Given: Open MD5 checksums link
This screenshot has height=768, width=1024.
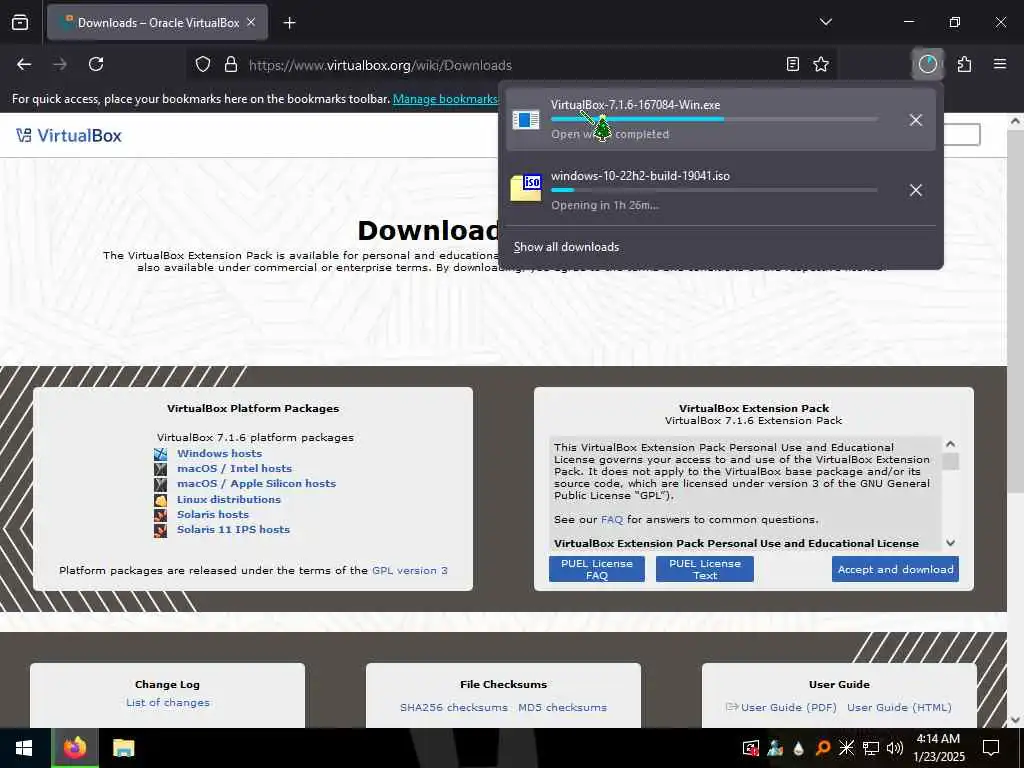Looking at the screenshot, I should point(562,707).
